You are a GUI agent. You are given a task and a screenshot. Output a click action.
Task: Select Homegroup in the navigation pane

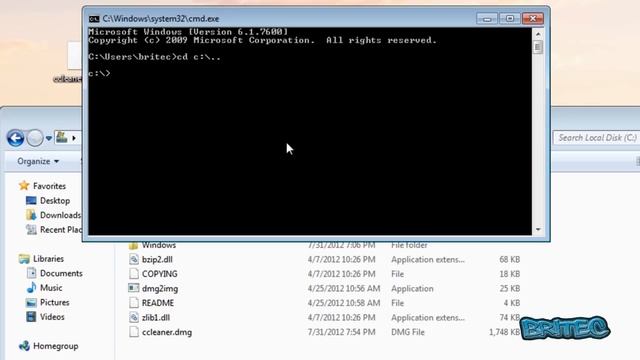click(x=56, y=346)
